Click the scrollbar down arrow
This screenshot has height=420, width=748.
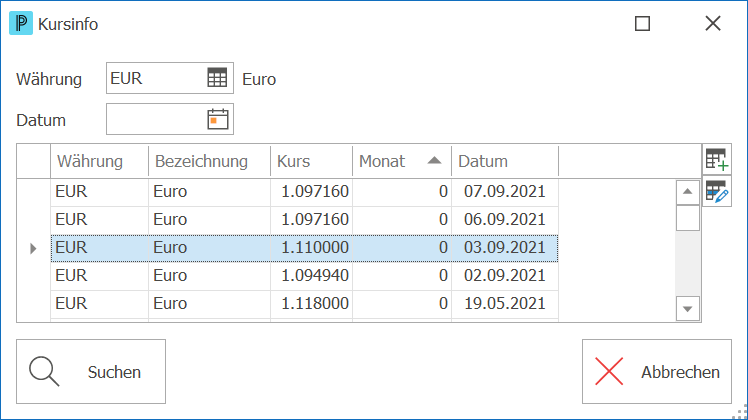point(687,309)
